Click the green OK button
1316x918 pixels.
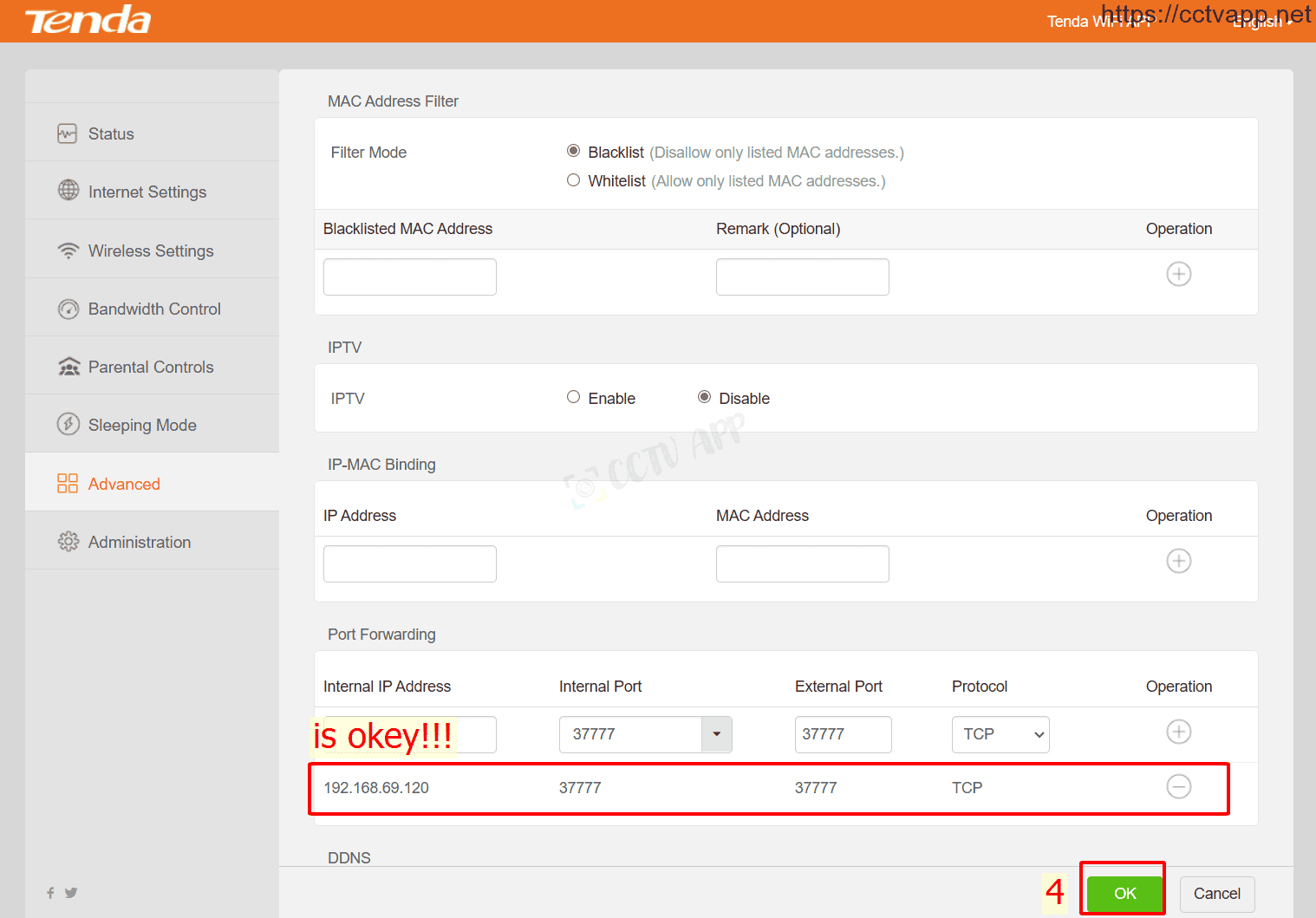point(1124,894)
